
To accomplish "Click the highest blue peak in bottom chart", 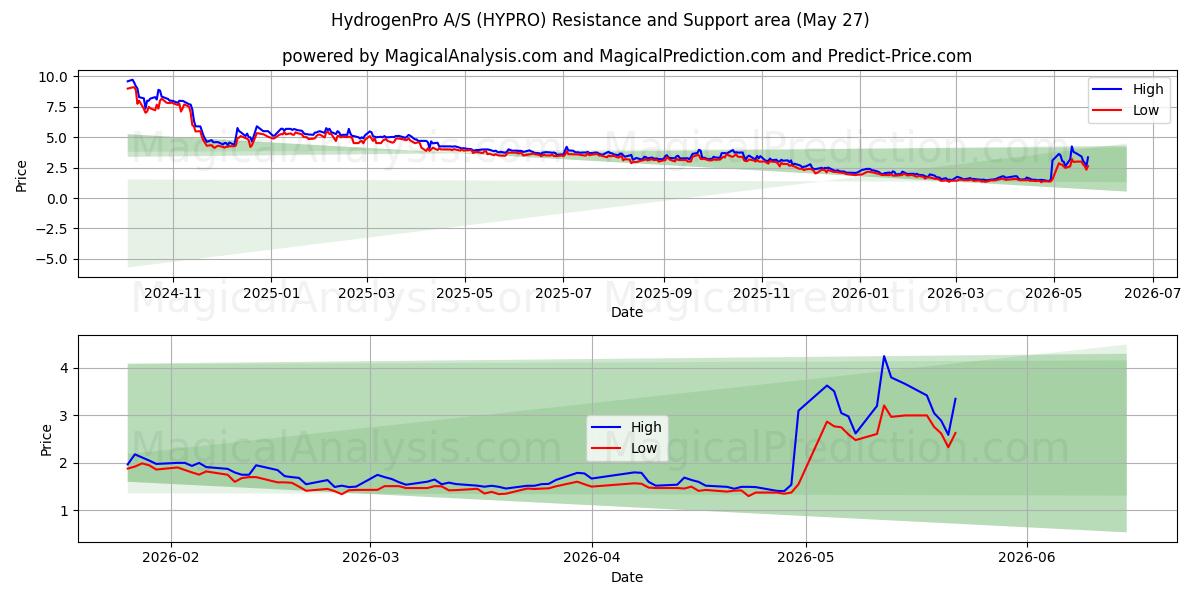I will click(884, 356).
